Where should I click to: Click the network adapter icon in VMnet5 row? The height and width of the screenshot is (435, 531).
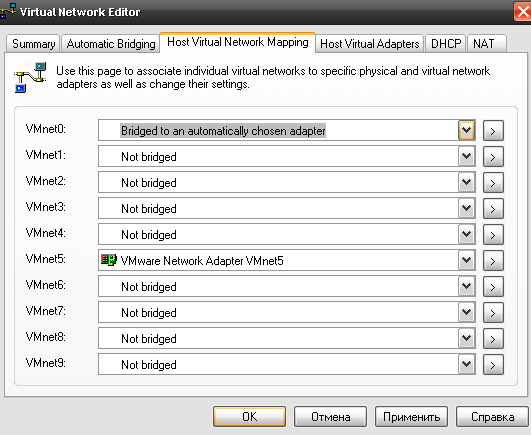coord(109,260)
